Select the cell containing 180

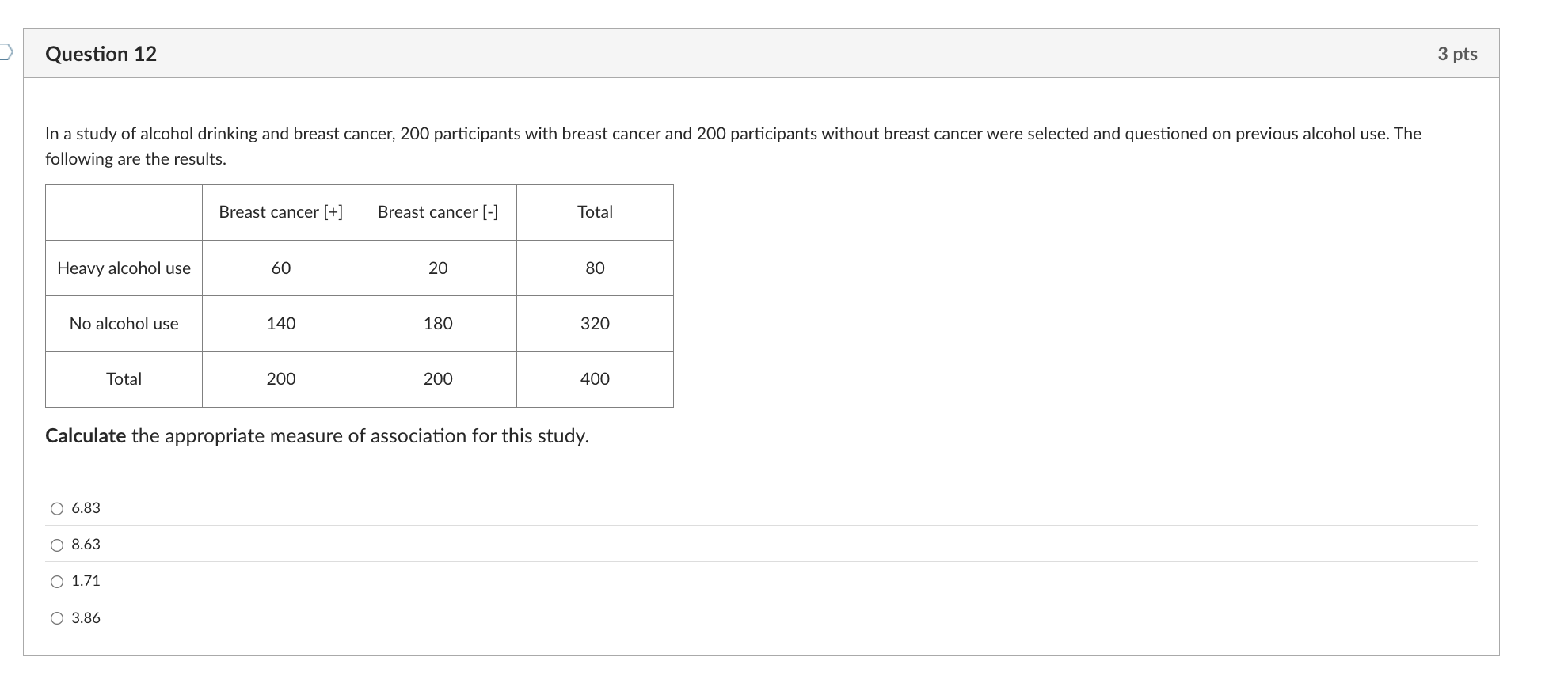(x=437, y=323)
